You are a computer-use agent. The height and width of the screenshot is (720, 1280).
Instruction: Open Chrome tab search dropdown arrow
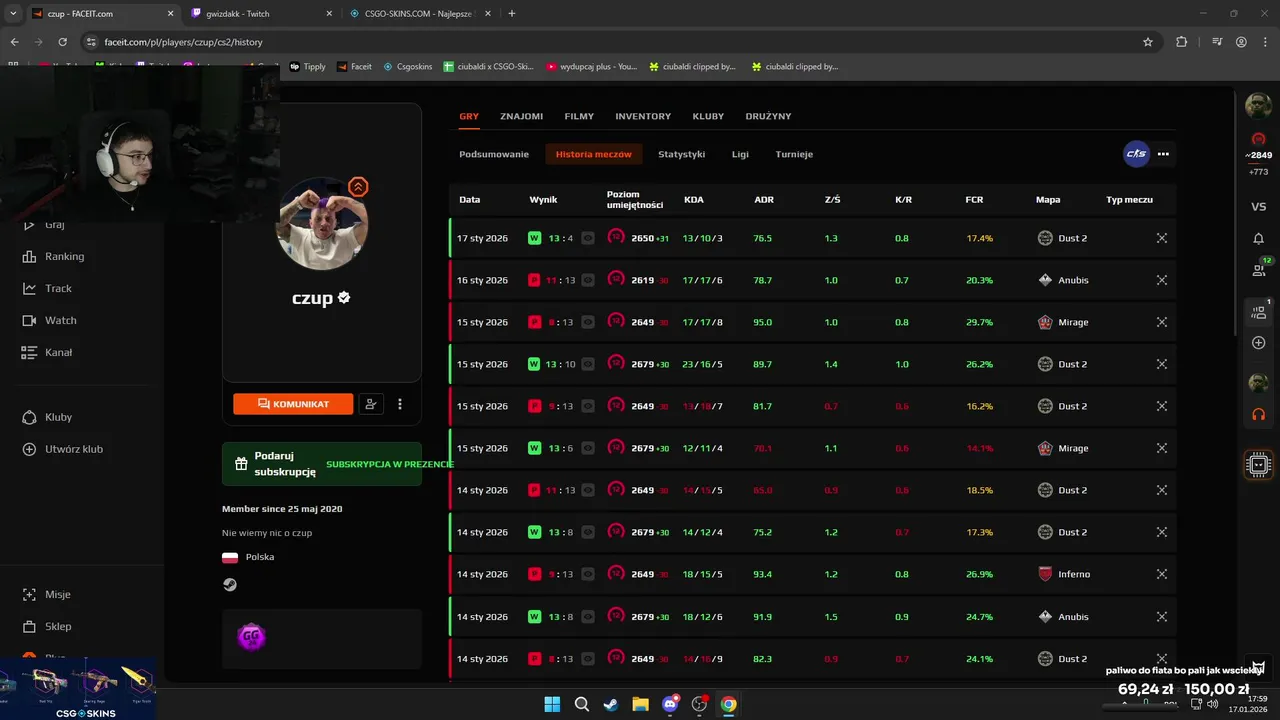pos(12,13)
